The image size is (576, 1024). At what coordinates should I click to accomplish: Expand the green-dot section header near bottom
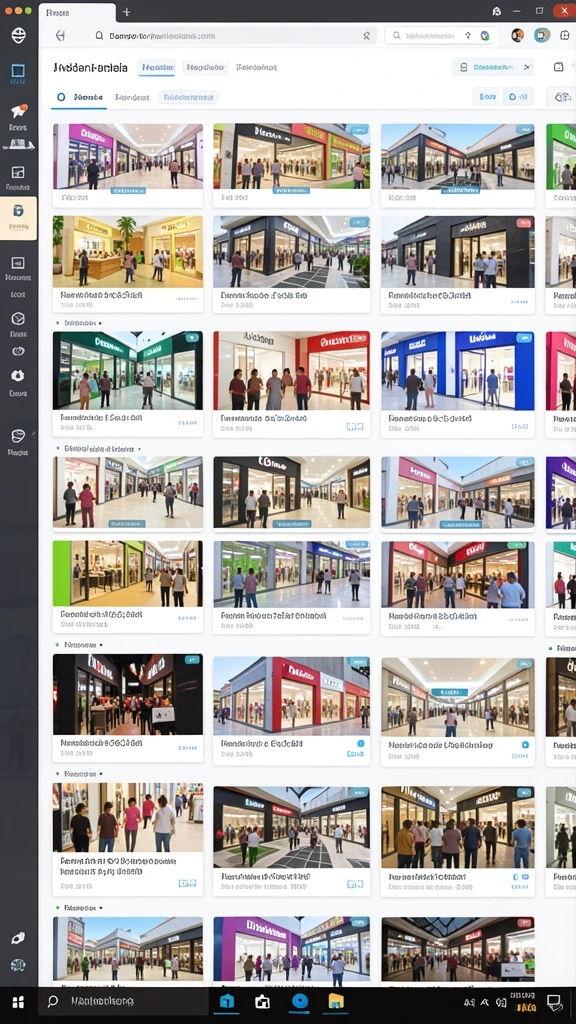click(x=80, y=908)
